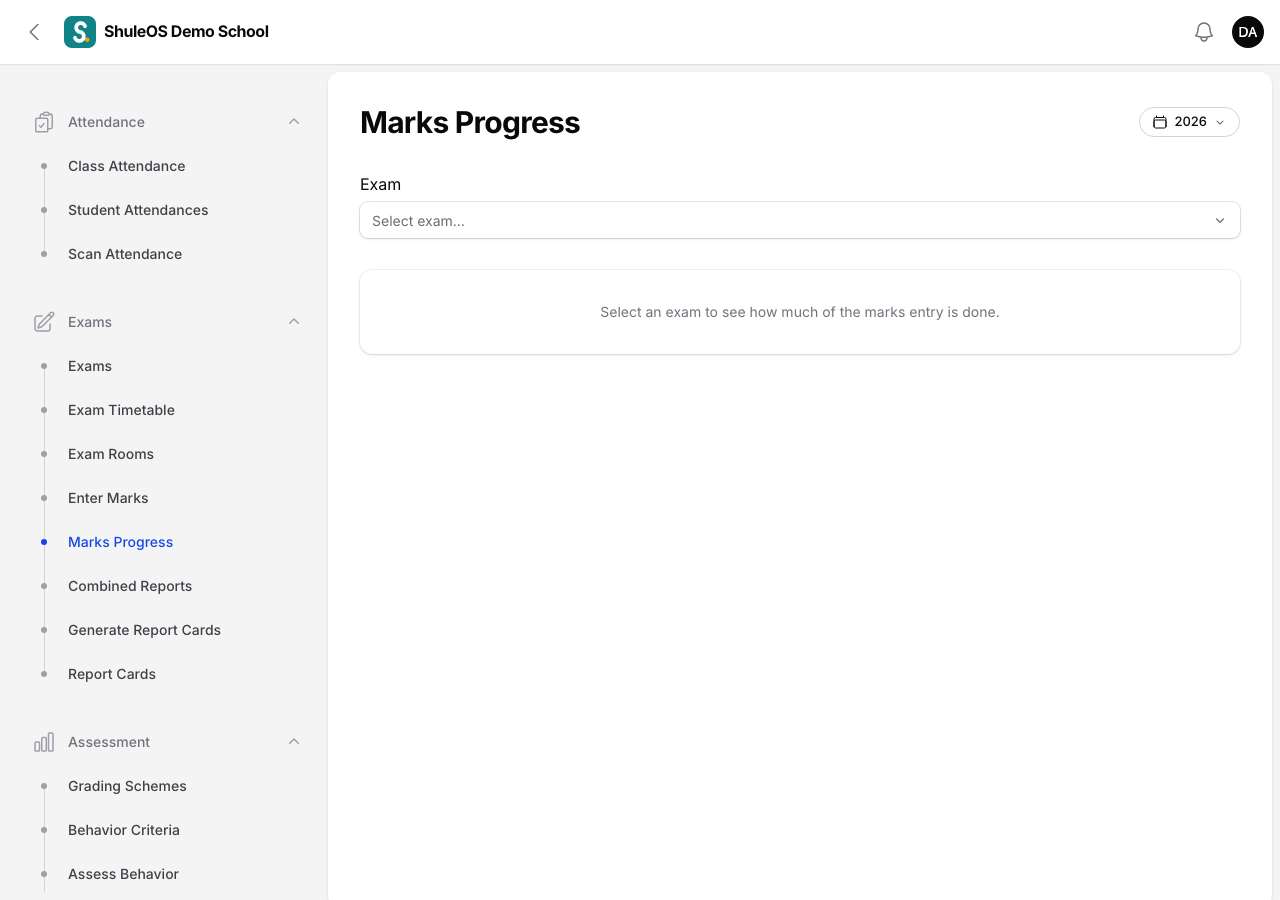Screen dimensions: 1280x900
Task: Open Scan Attendance
Action: (125, 254)
